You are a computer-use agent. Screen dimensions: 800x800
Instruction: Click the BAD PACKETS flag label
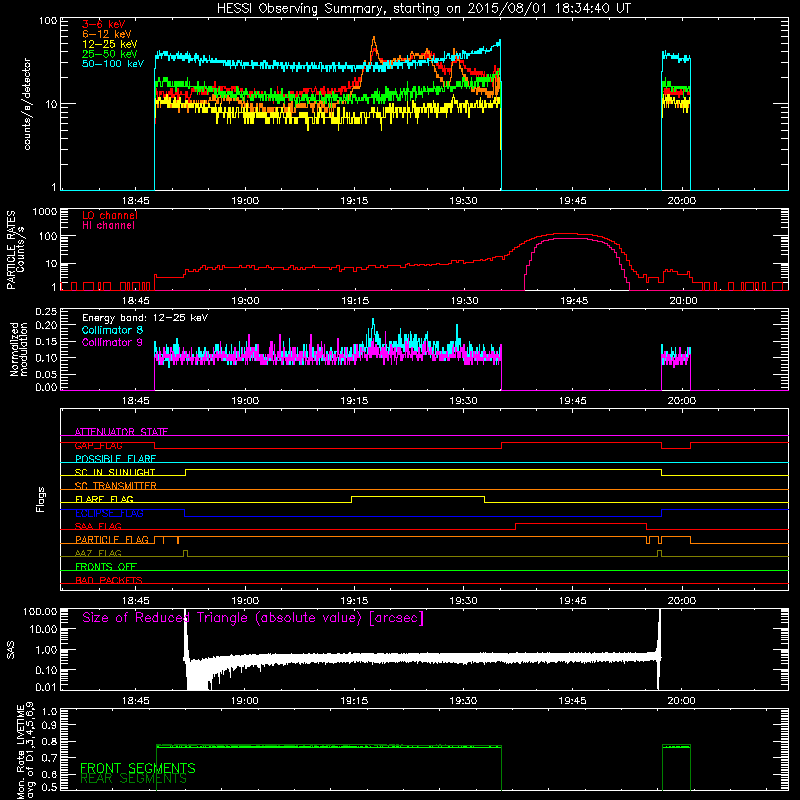[x=109, y=581]
